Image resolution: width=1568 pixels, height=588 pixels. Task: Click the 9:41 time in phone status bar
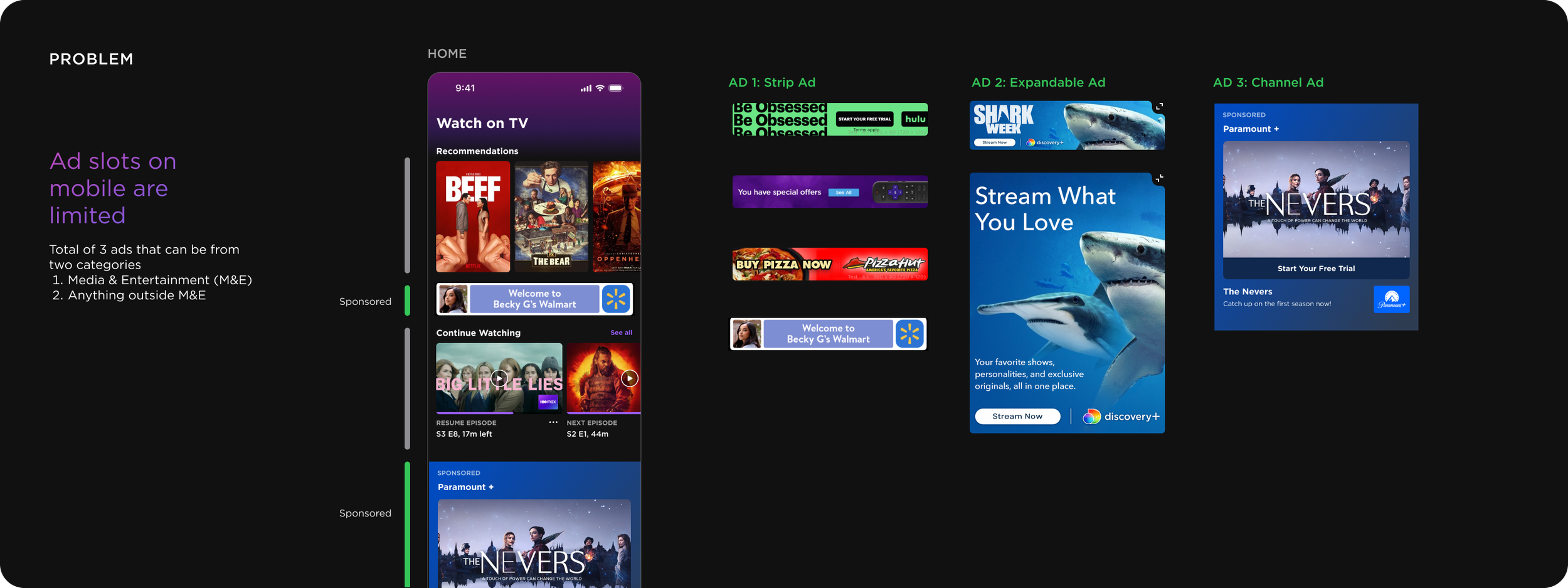coord(465,88)
